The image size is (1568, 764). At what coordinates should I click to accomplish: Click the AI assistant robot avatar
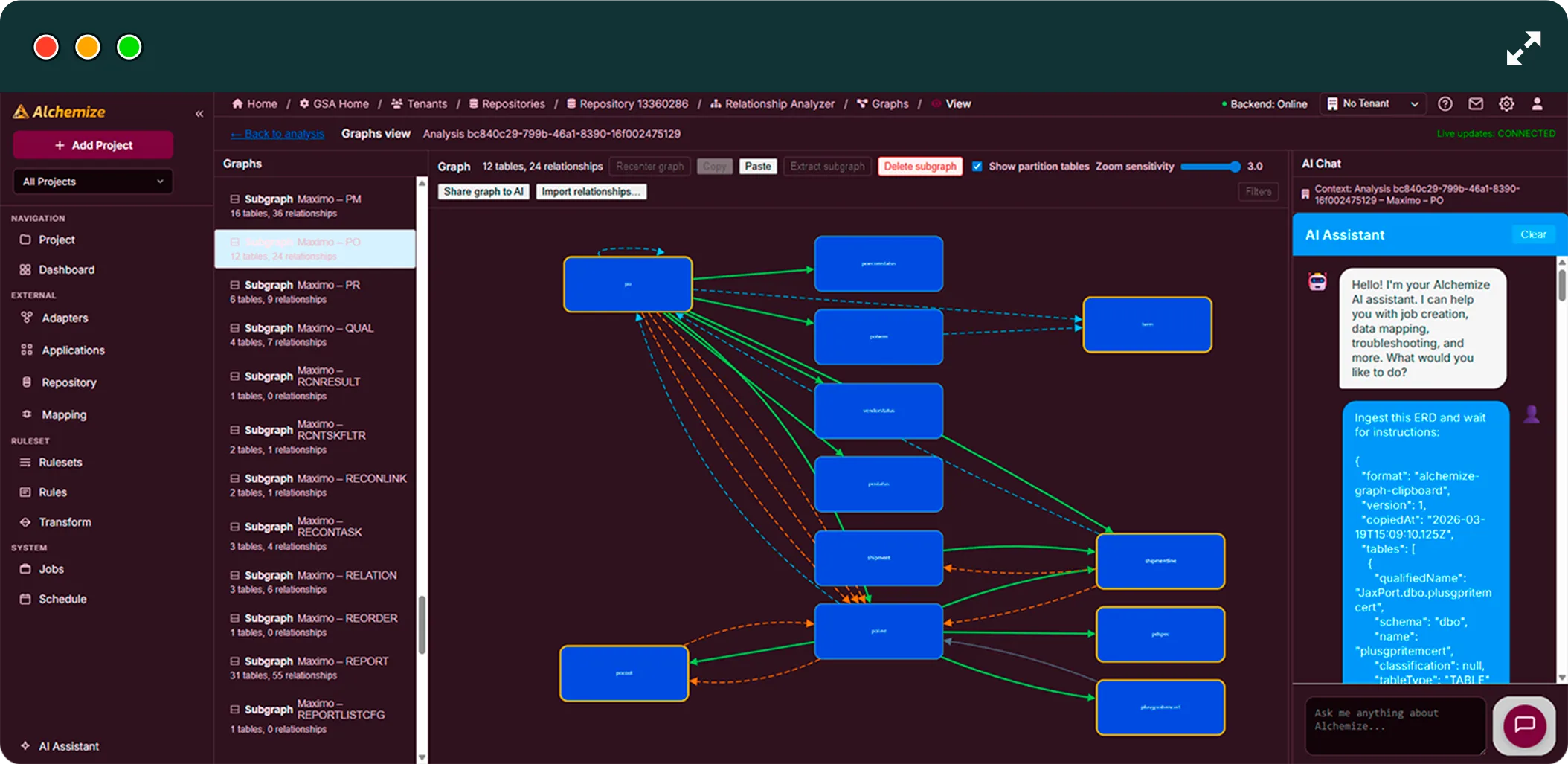(1317, 282)
